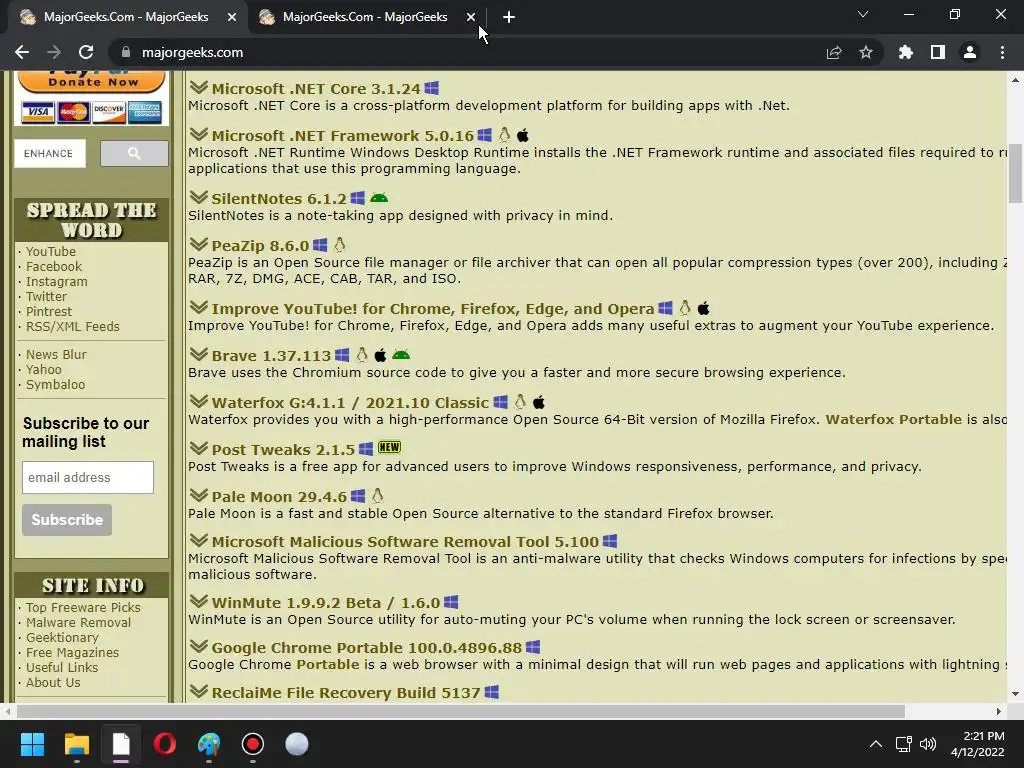
Task: Click the vertical scrollbar thumb
Action: tap(1015, 173)
